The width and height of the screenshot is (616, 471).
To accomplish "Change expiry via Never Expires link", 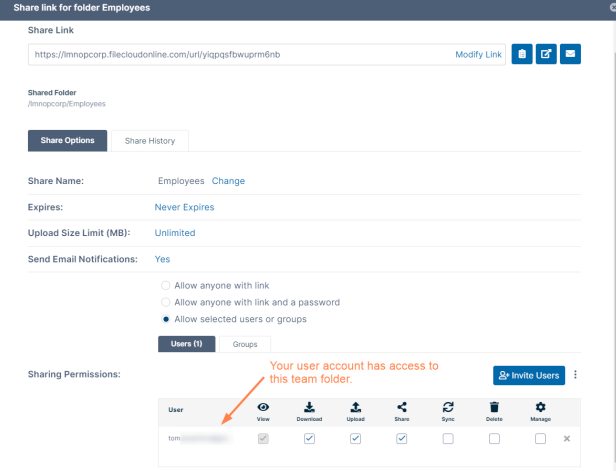I will tap(184, 207).
